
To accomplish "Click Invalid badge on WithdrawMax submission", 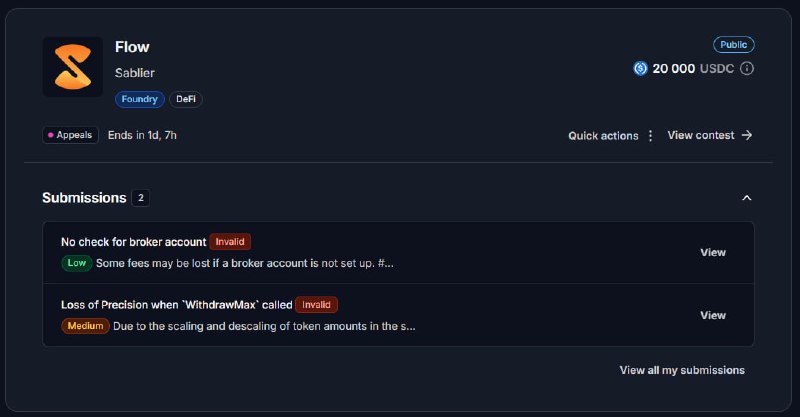I will coord(316,305).
